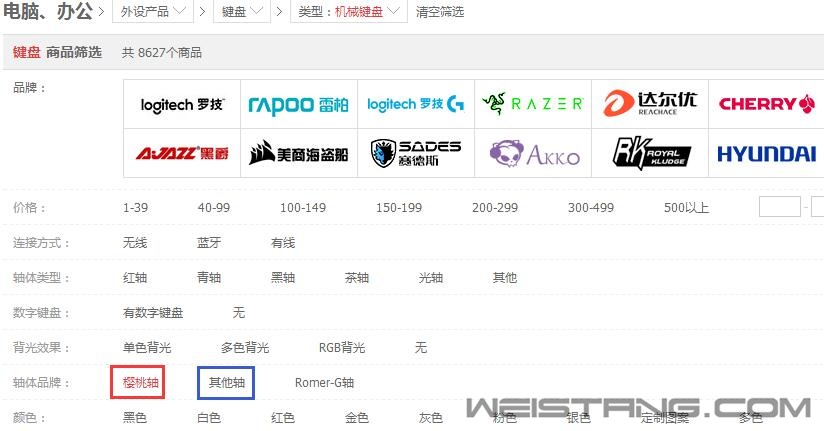Viewport: 824px width, 431px height.
Task: Choose the Rapoo 雷柏 brand logo
Action: click(299, 104)
